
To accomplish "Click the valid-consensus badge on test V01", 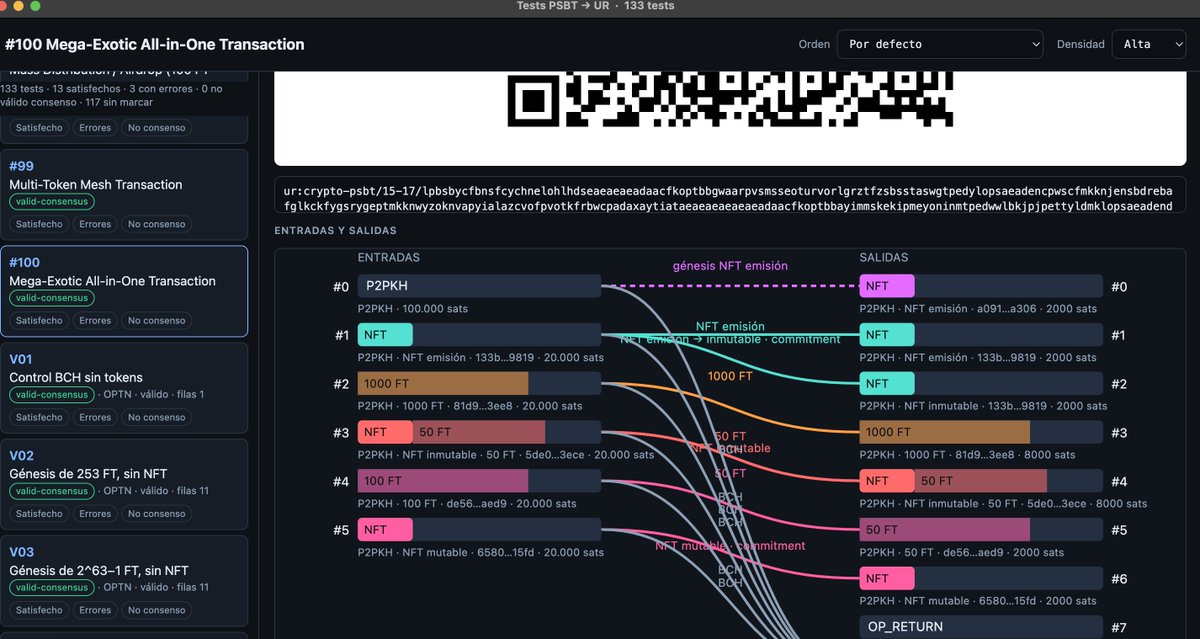I will (x=52, y=394).
